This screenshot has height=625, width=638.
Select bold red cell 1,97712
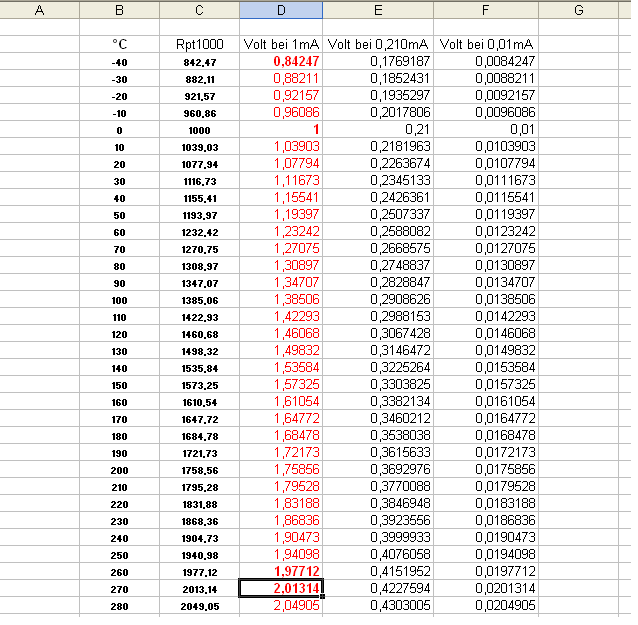[x=281, y=572]
